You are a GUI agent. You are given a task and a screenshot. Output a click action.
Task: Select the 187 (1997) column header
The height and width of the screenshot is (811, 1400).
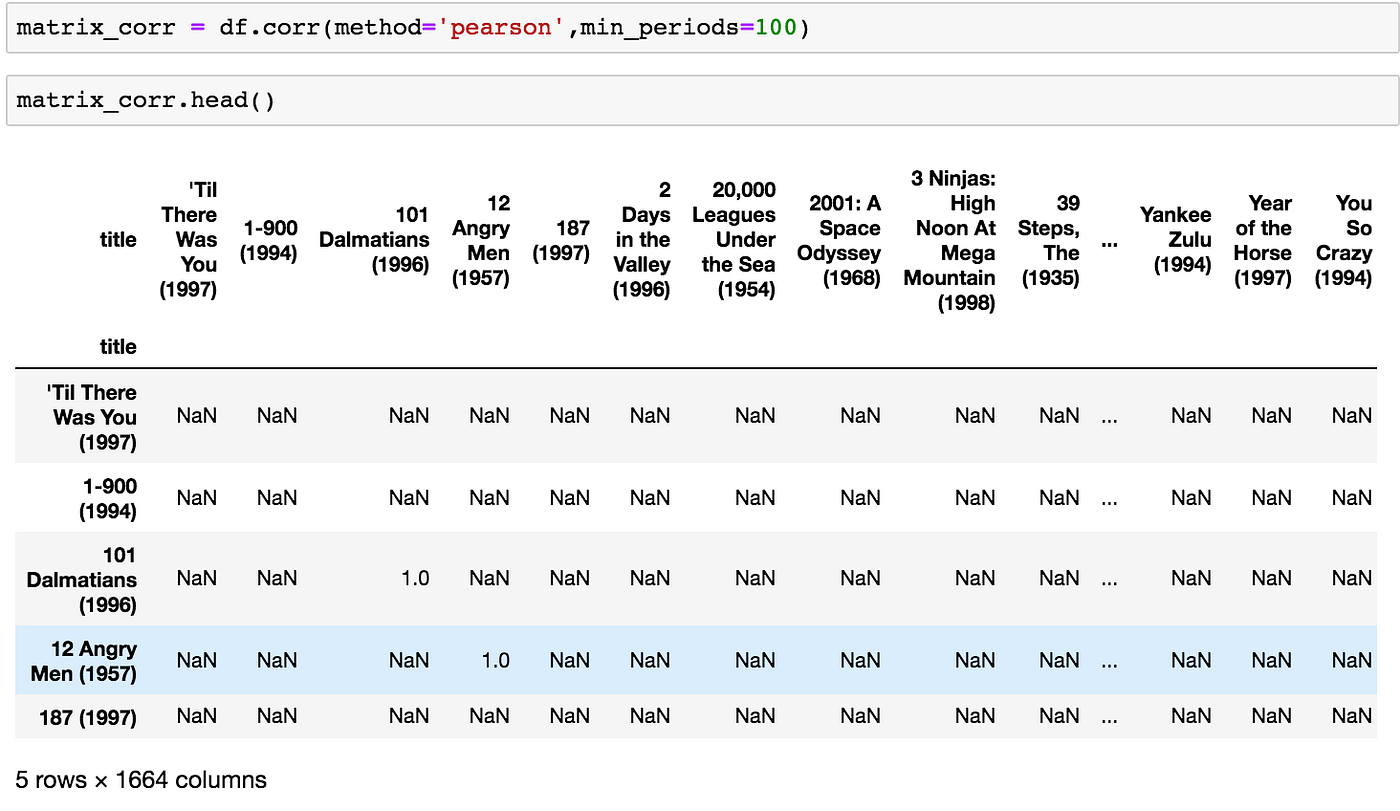(x=562, y=240)
